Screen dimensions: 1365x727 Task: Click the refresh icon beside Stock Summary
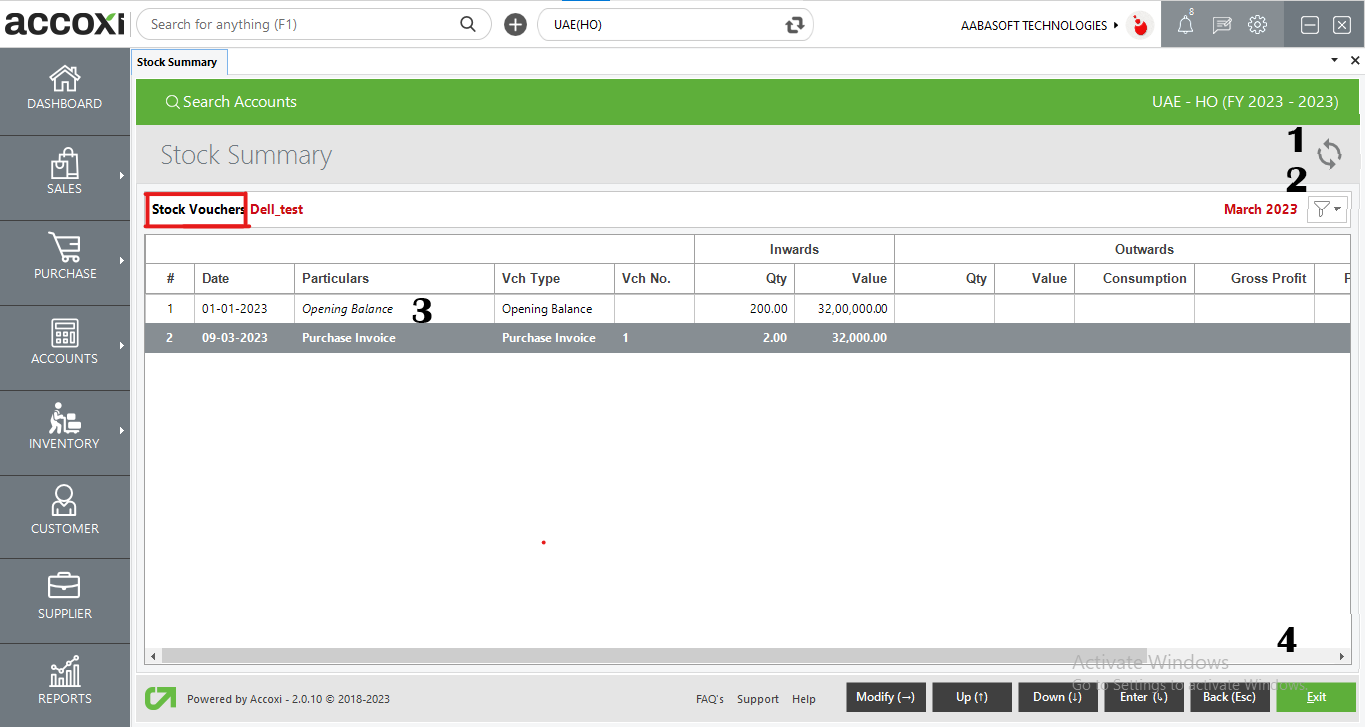click(1329, 155)
